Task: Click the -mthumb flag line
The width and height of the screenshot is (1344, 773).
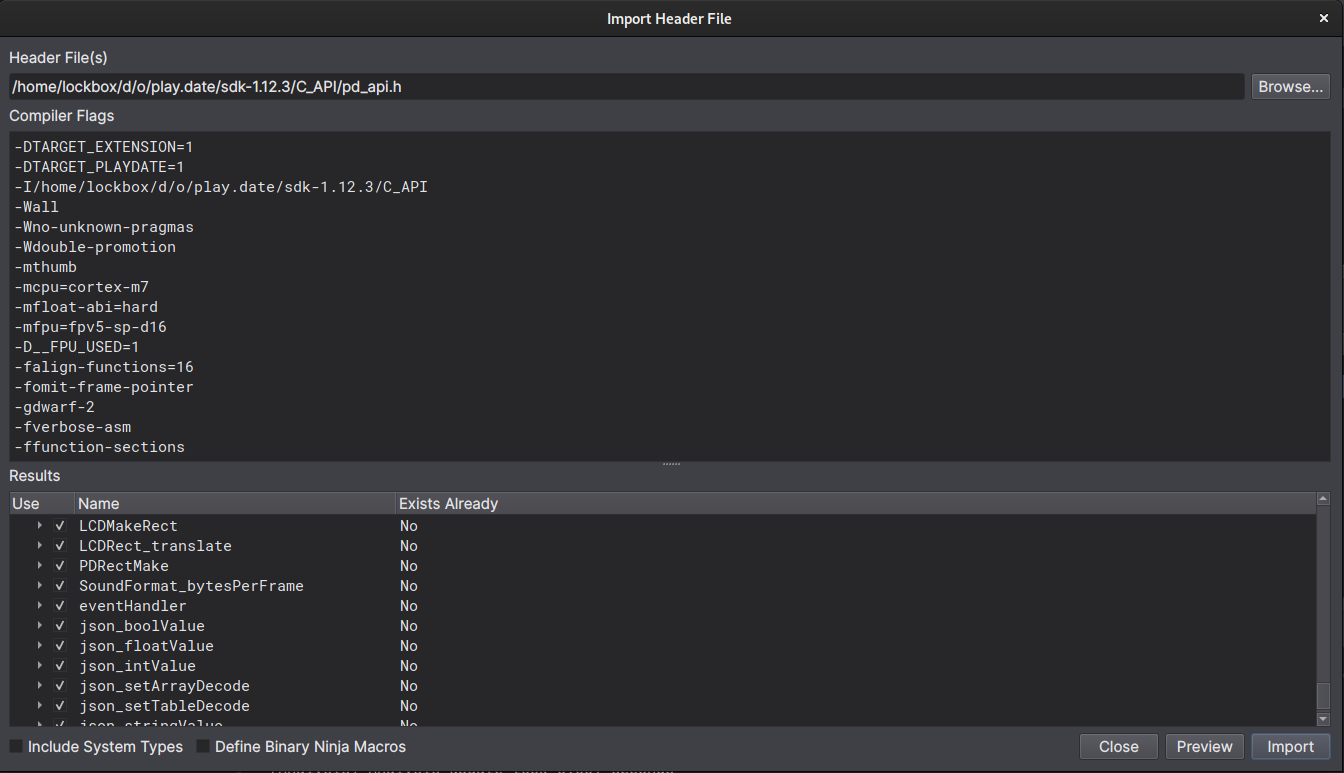Action: 46,267
